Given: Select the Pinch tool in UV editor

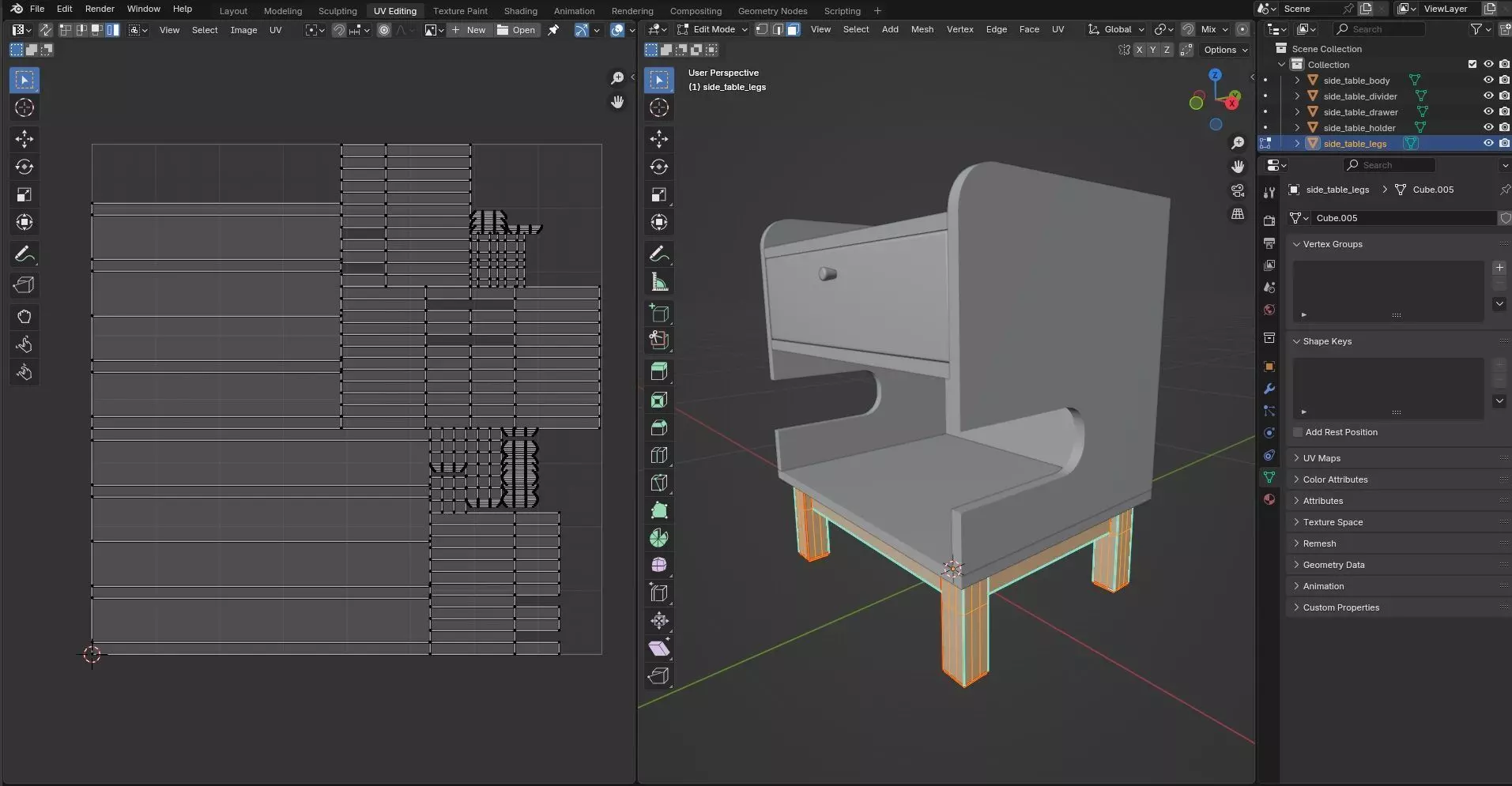Looking at the screenshot, I should click(x=25, y=372).
